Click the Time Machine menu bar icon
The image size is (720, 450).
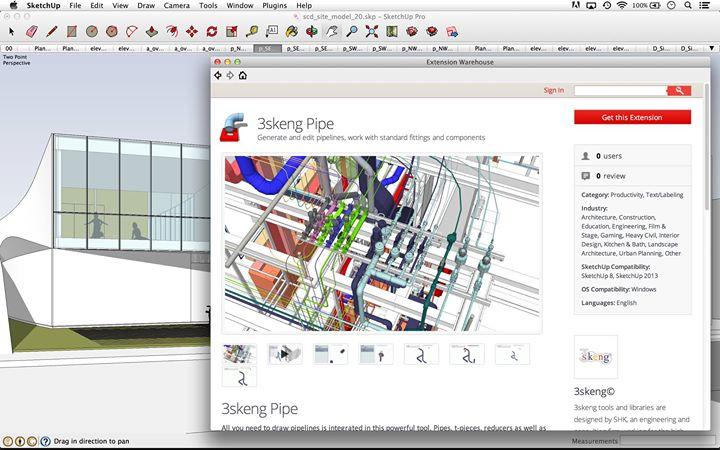pyautogui.click(x=607, y=5)
